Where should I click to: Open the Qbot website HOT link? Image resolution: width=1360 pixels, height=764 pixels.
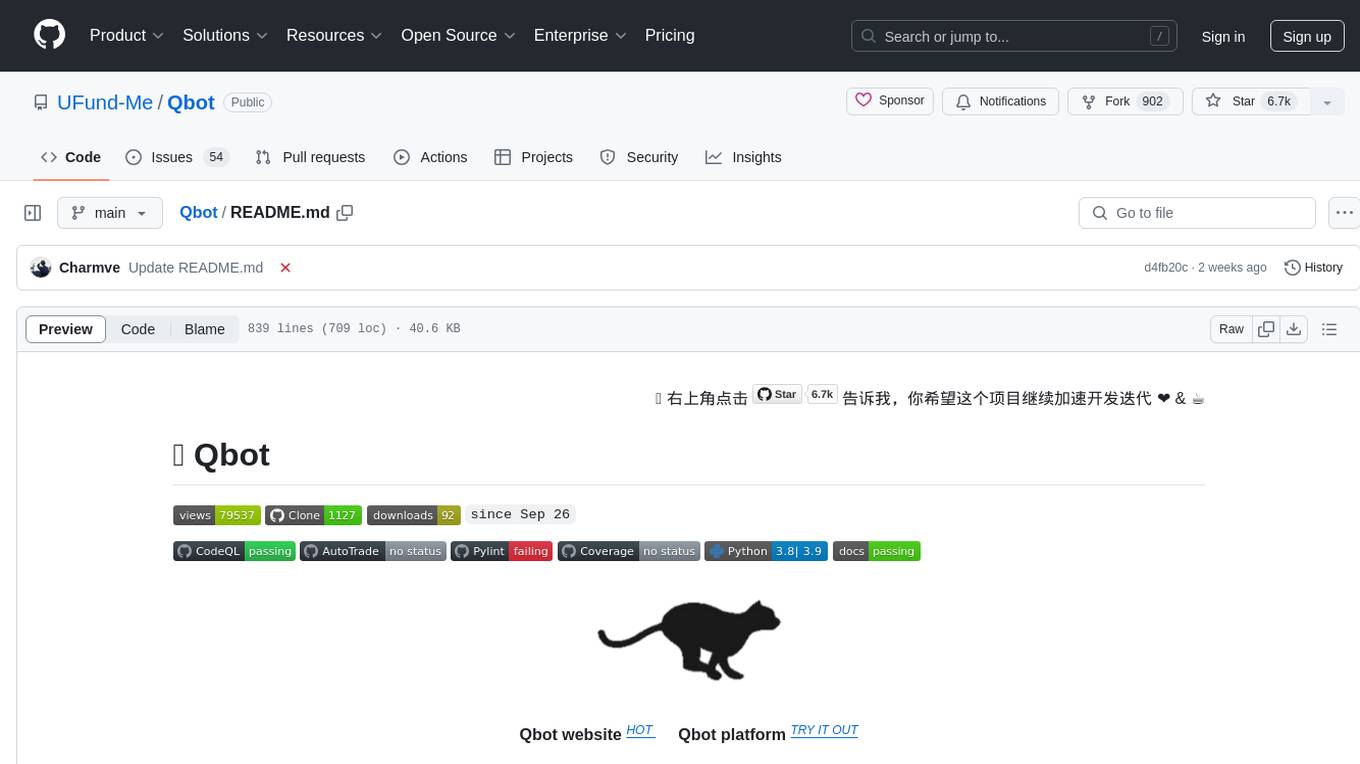click(x=640, y=730)
